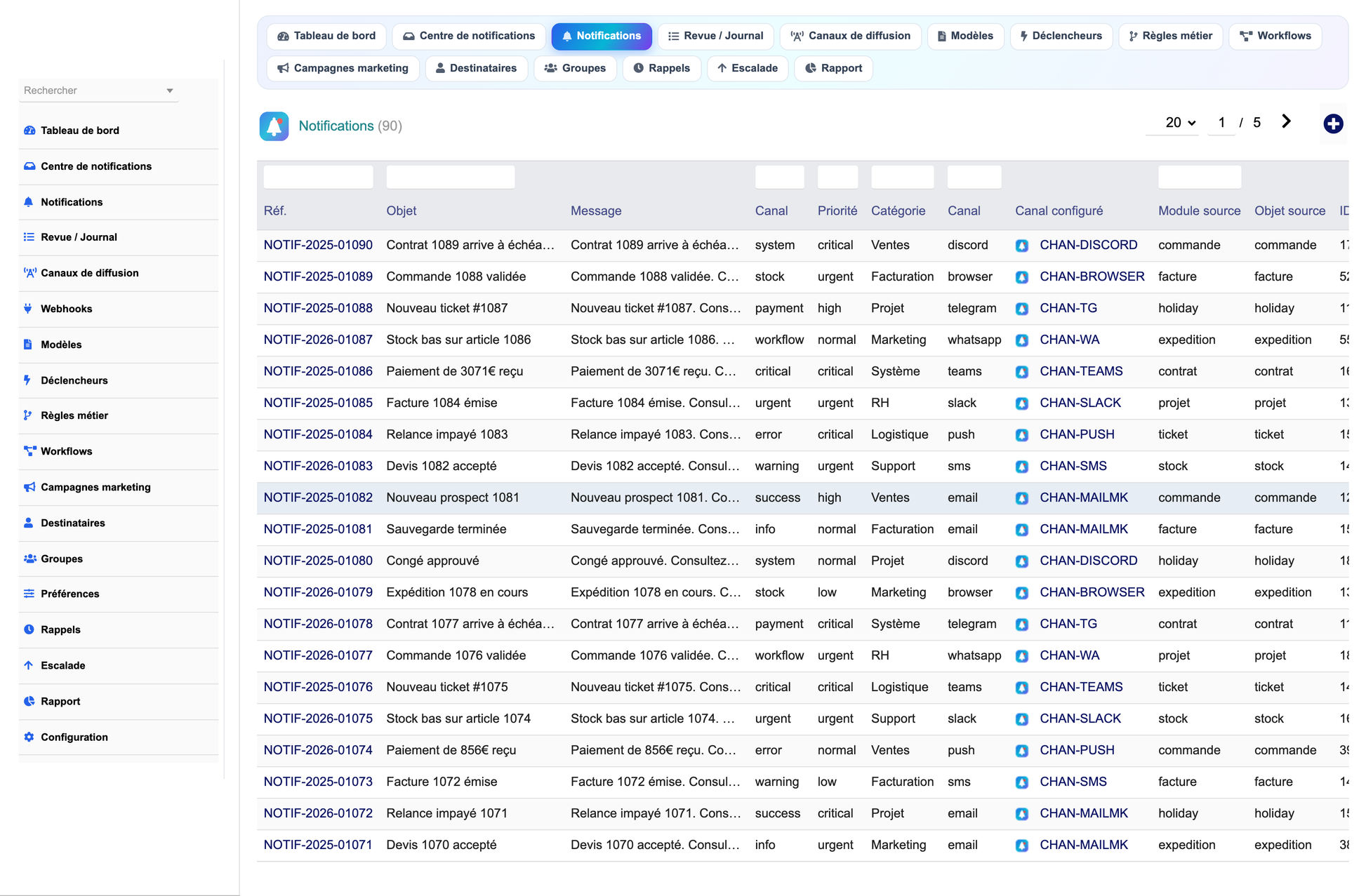Open notification NOTIF-2025-01082 link
This screenshot has height=896, width=1366.
318,497
